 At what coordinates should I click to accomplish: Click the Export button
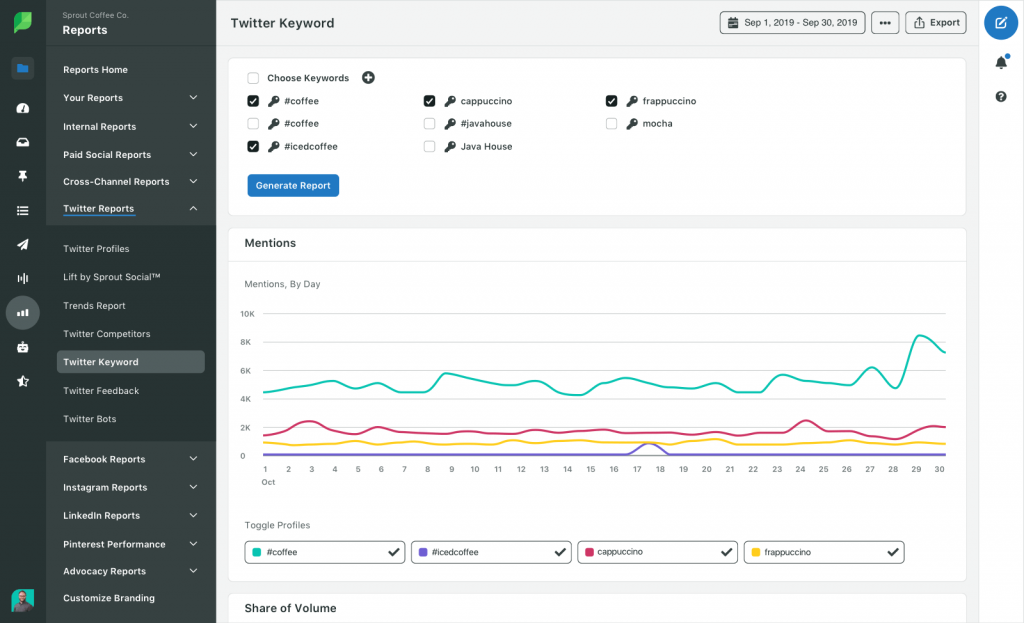935,22
